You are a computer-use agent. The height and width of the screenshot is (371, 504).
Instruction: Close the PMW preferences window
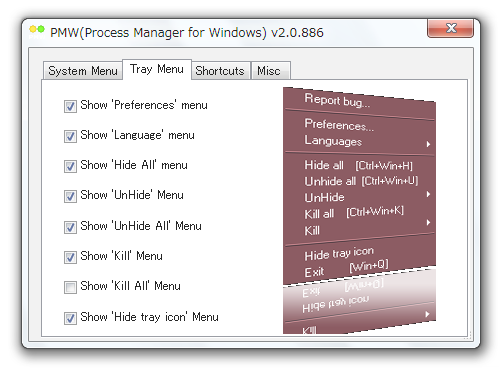pyautogui.click(x=450, y=28)
